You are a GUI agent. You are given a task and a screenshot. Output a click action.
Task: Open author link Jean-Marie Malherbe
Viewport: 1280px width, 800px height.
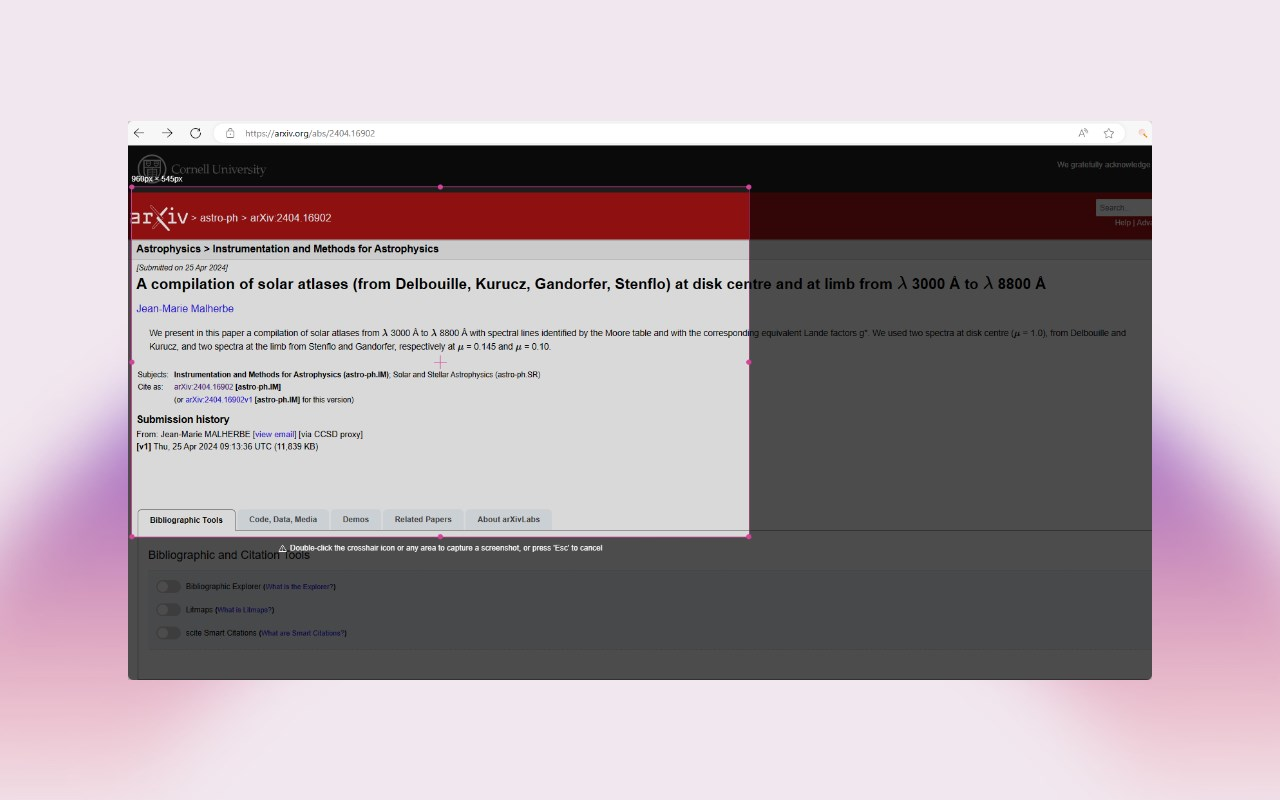(x=185, y=309)
